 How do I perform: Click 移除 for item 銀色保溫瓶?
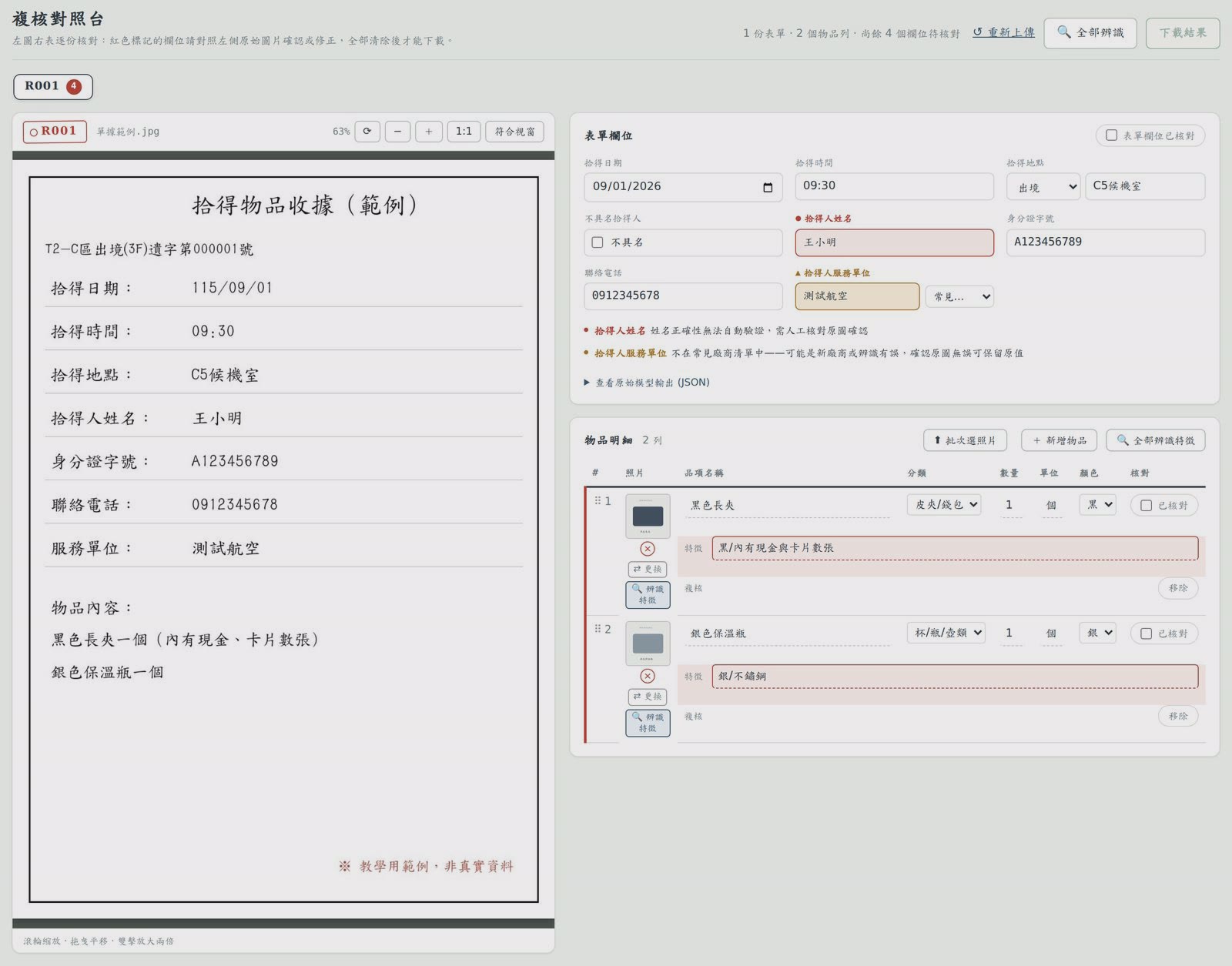(x=1178, y=716)
